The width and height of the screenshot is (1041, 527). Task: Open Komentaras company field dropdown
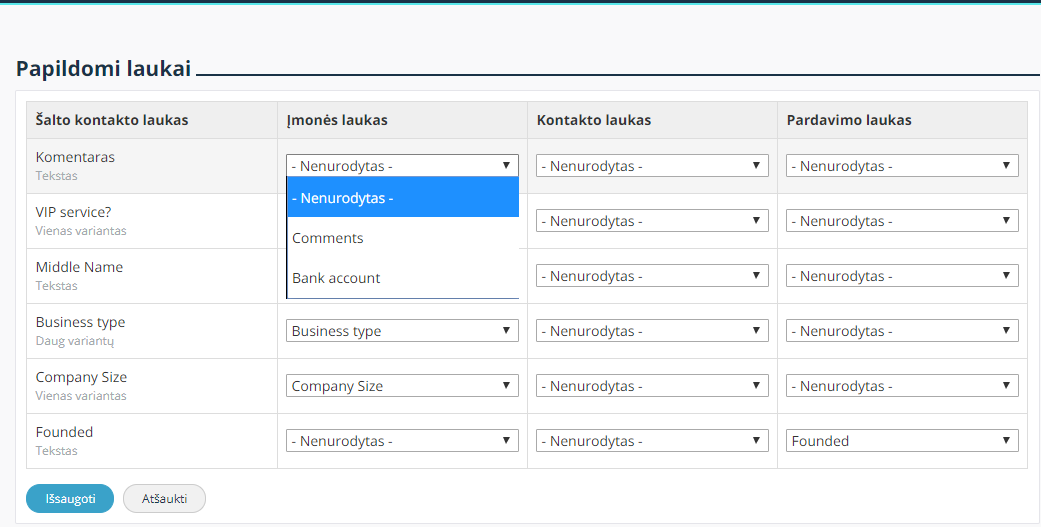pos(402,166)
